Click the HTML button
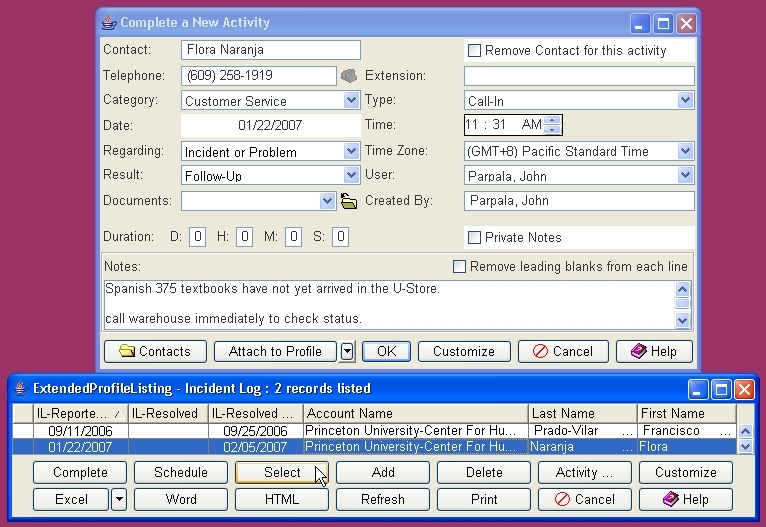Viewport: 766px width, 527px height. tap(282, 499)
